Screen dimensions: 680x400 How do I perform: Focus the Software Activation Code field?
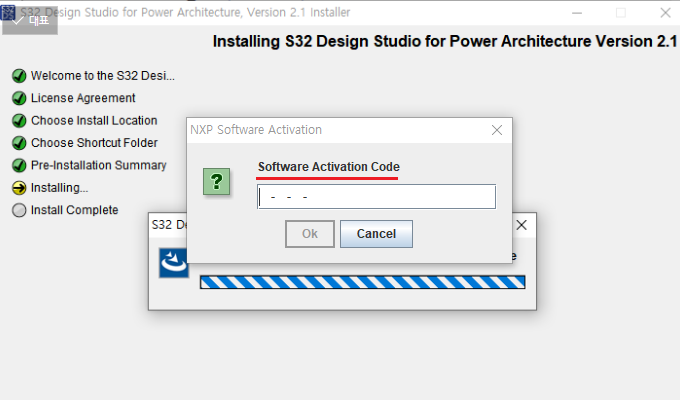(x=376, y=197)
